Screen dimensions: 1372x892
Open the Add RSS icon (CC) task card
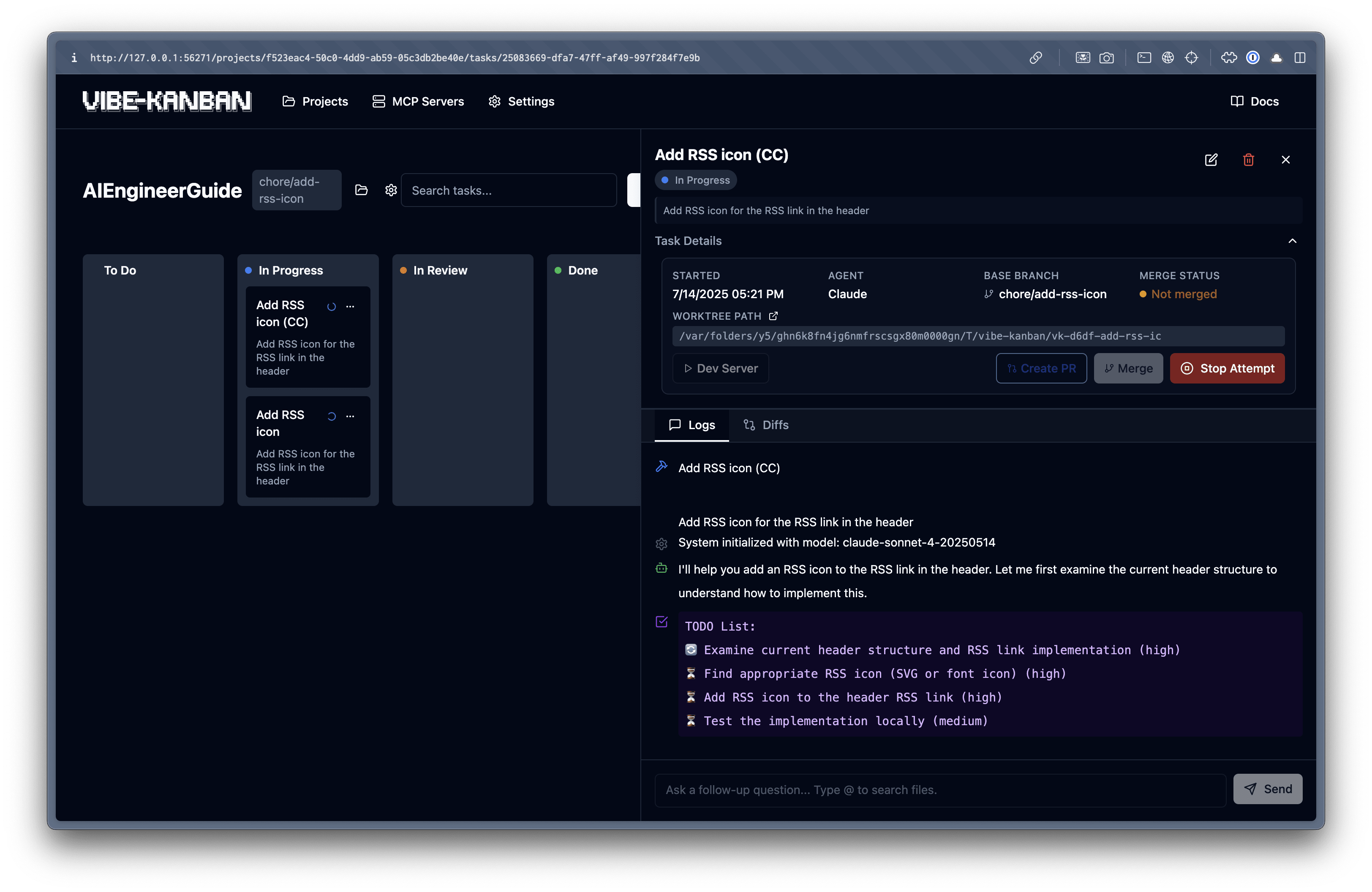point(308,337)
